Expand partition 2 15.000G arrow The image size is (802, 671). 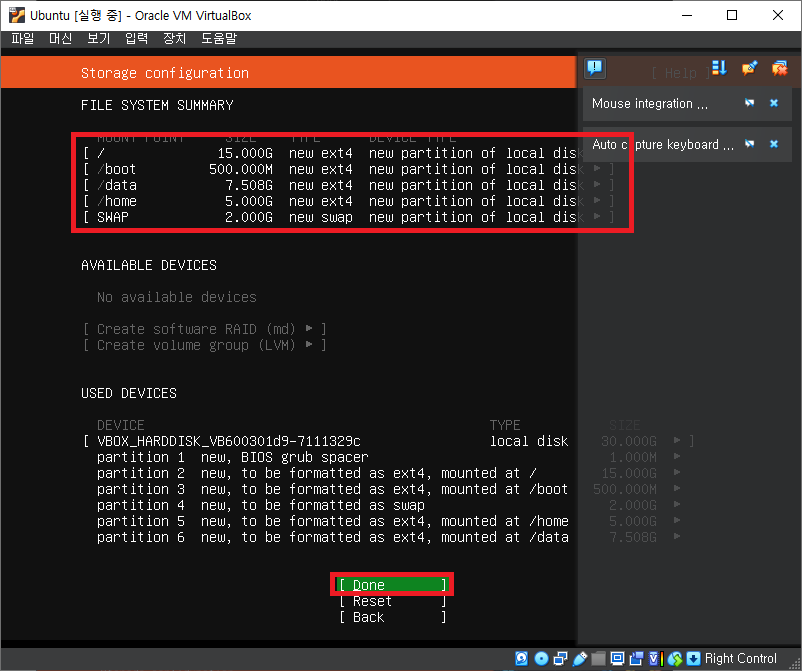pyautogui.click(x=677, y=472)
